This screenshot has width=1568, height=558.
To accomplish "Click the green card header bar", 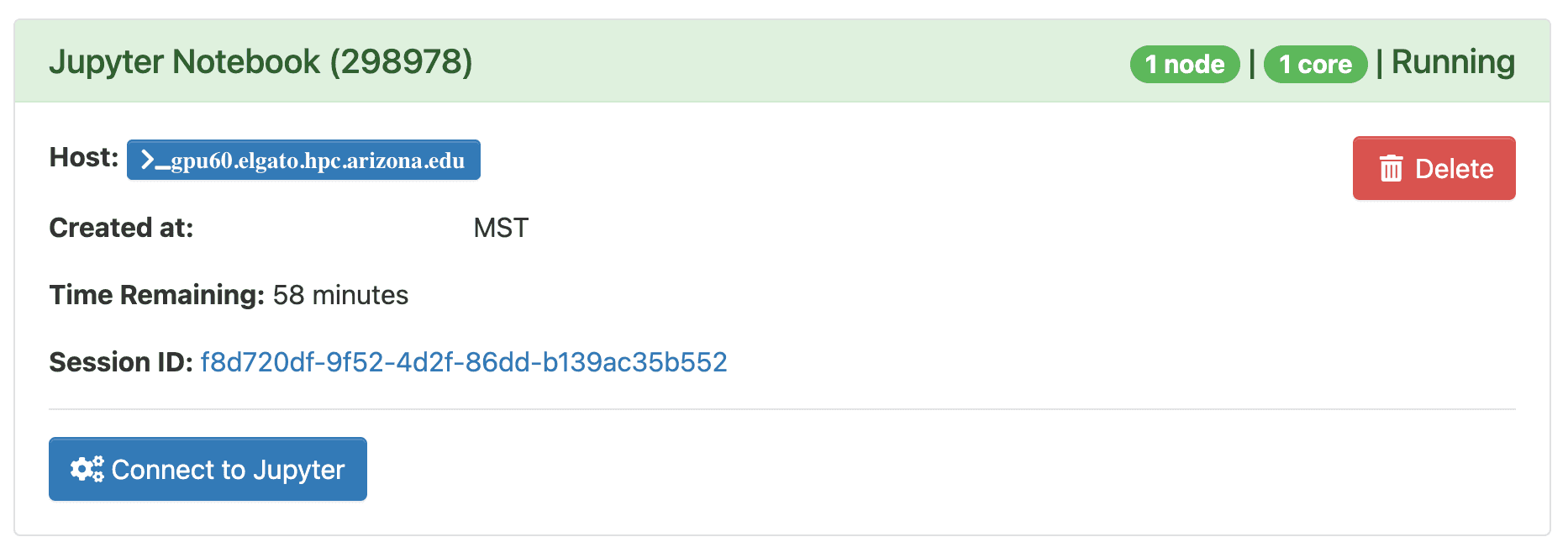I will click(782, 61).
